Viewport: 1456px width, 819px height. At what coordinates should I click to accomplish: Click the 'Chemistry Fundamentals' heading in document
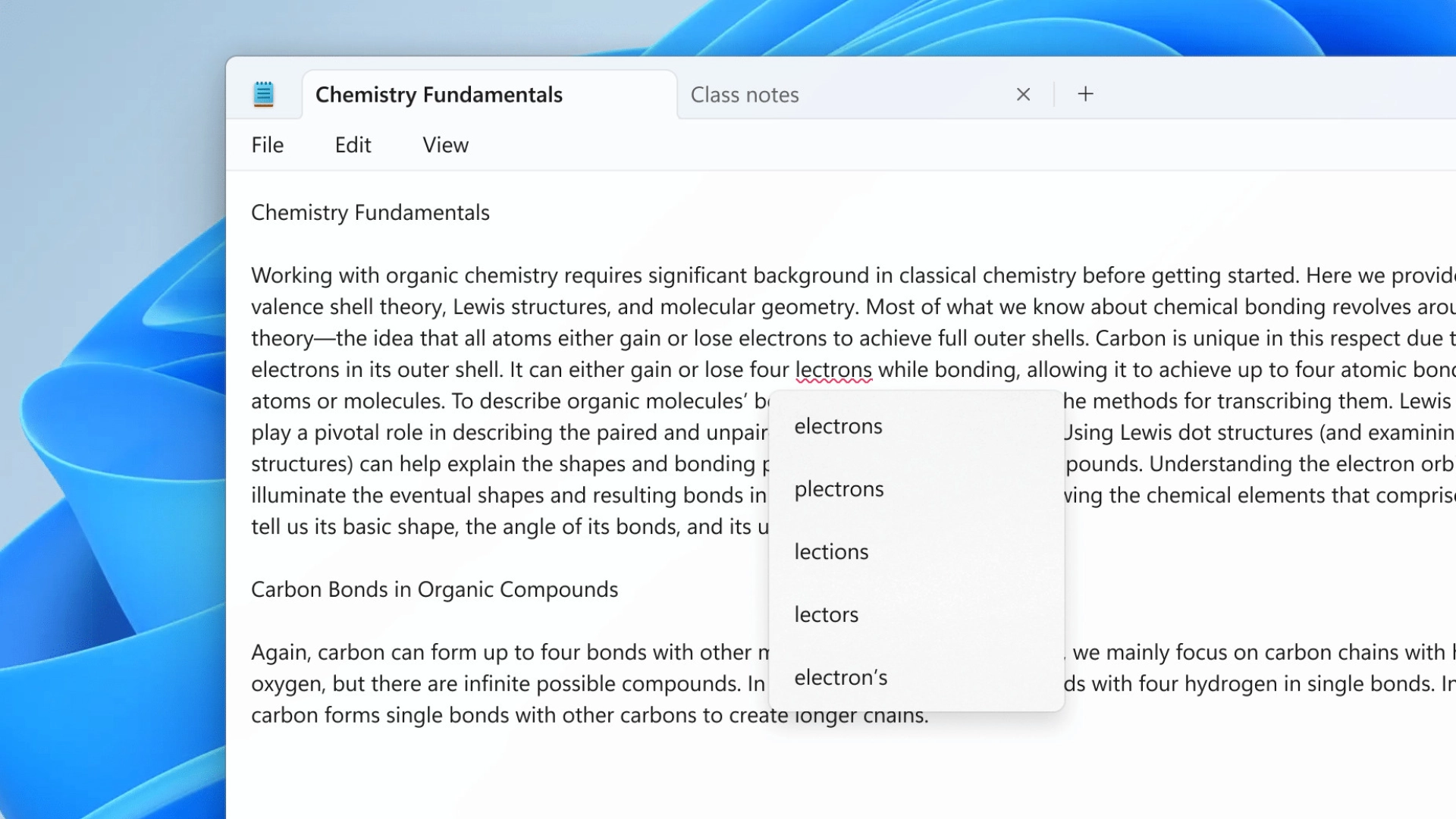pyautogui.click(x=370, y=212)
